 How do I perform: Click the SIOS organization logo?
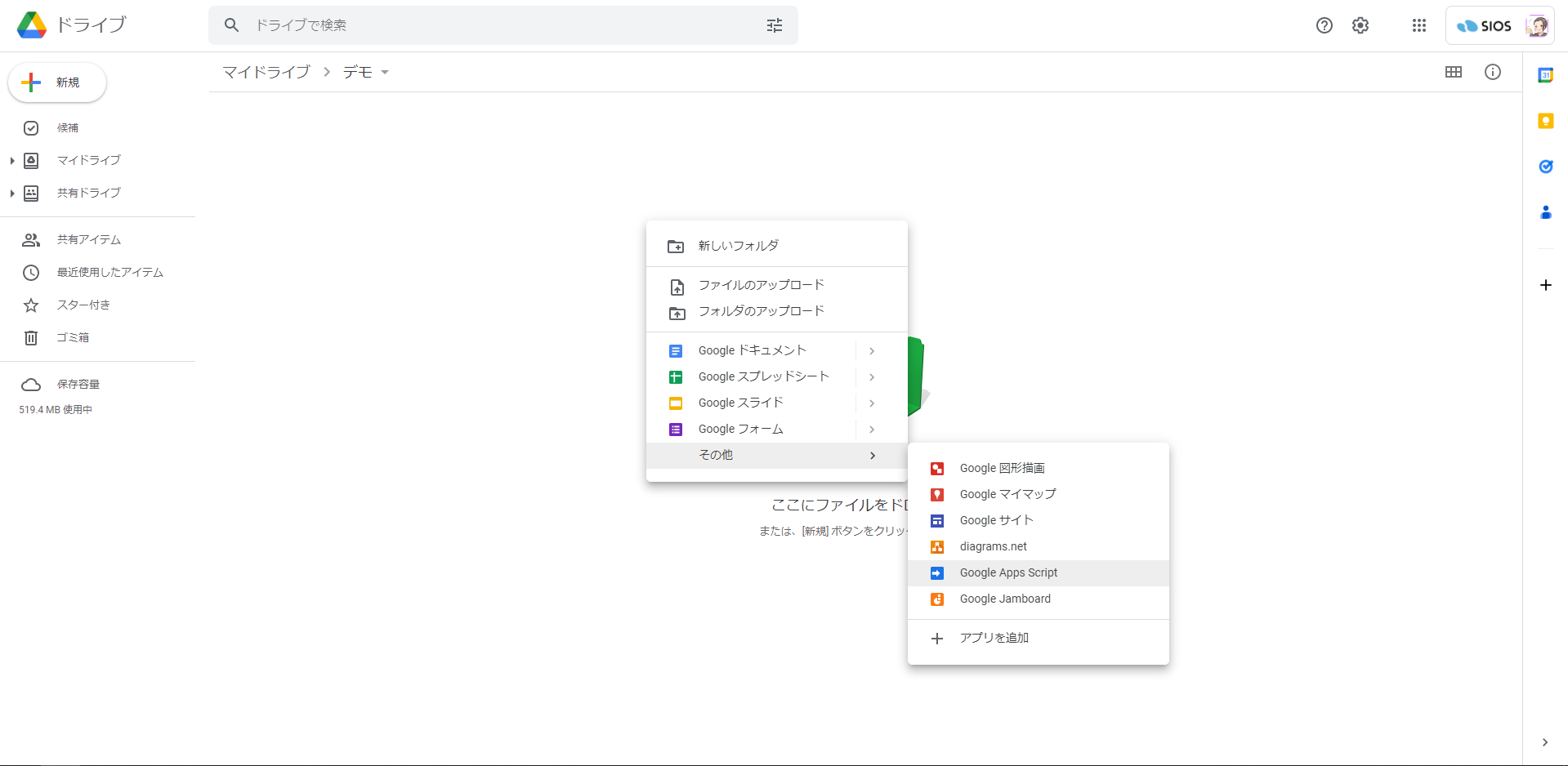pyautogui.click(x=1484, y=26)
